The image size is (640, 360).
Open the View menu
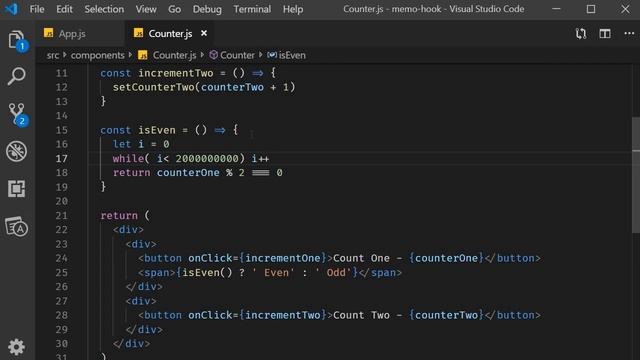146,9
